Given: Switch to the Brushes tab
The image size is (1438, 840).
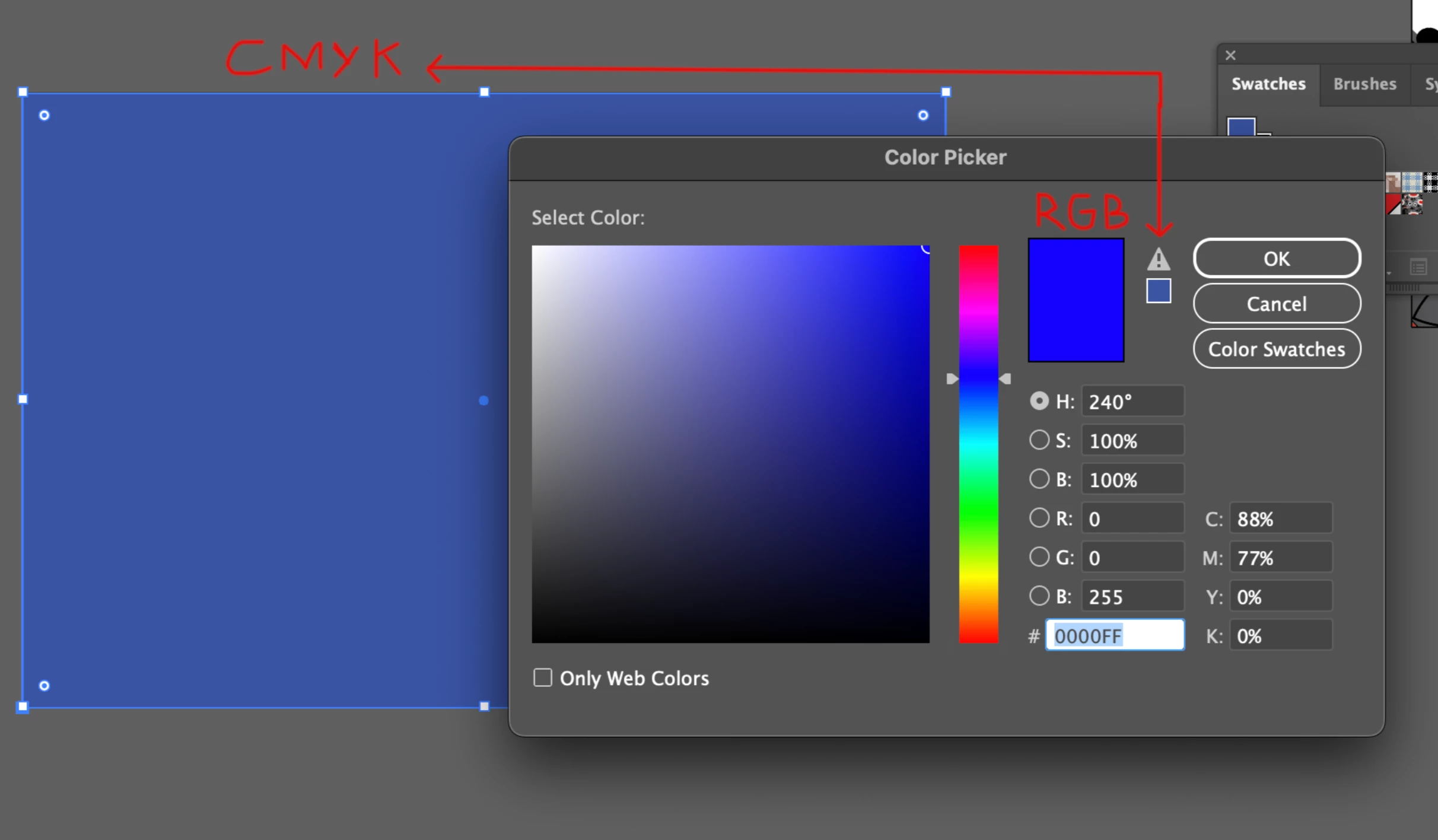Looking at the screenshot, I should pos(1364,84).
